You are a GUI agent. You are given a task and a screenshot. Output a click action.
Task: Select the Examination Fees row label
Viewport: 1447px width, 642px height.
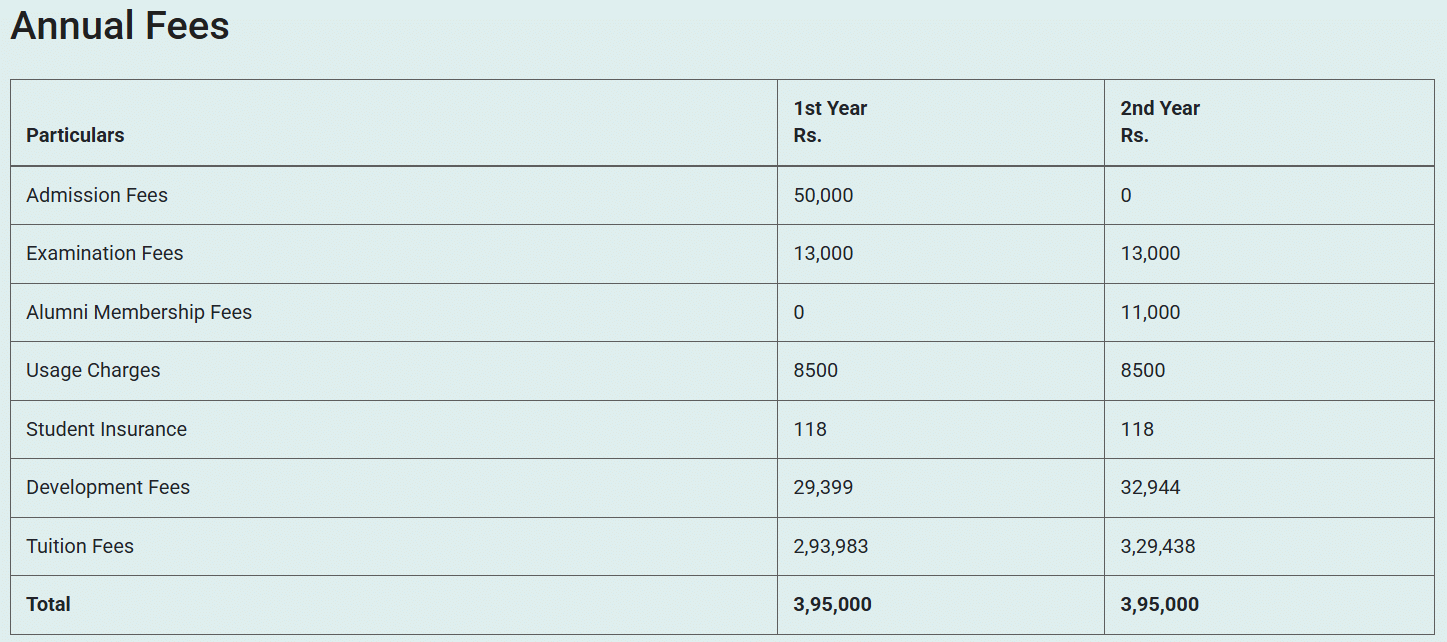point(105,253)
